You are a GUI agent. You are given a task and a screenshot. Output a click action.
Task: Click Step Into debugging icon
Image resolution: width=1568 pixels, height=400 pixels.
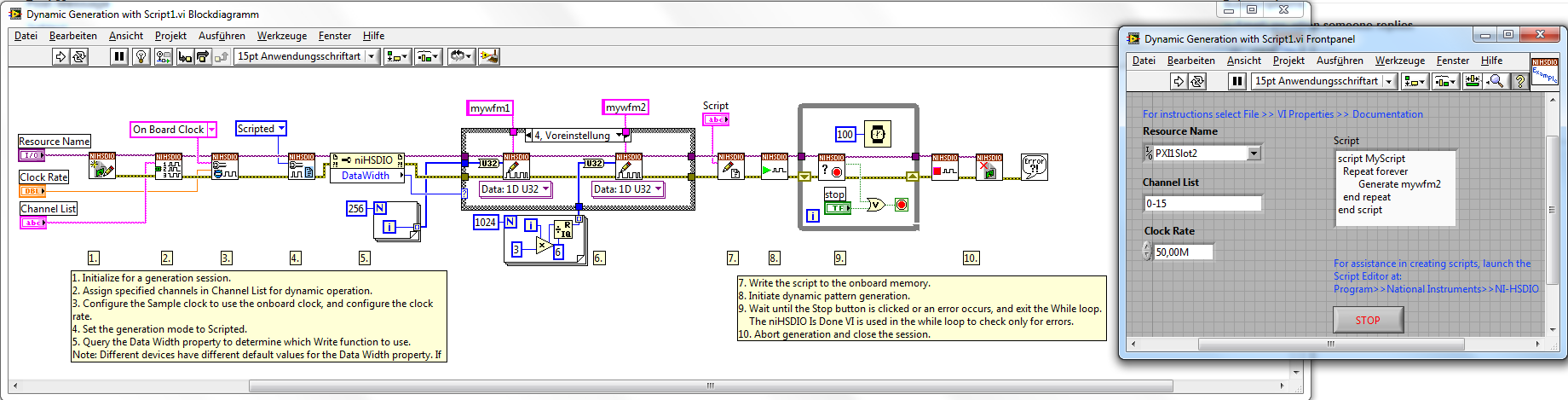pos(184,56)
